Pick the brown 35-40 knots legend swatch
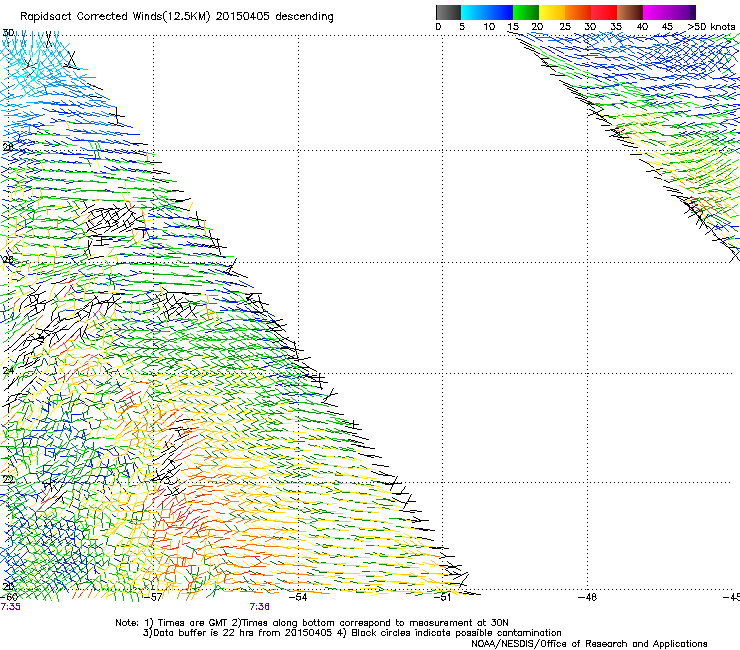This screenshot has width=740, height=650. 630,12
